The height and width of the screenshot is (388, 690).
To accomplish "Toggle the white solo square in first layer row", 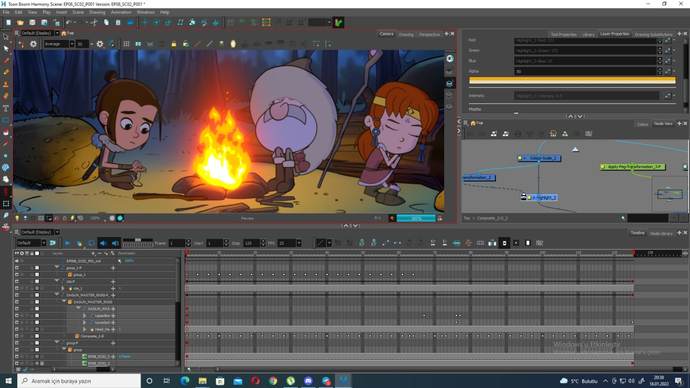I will [37, 267].
